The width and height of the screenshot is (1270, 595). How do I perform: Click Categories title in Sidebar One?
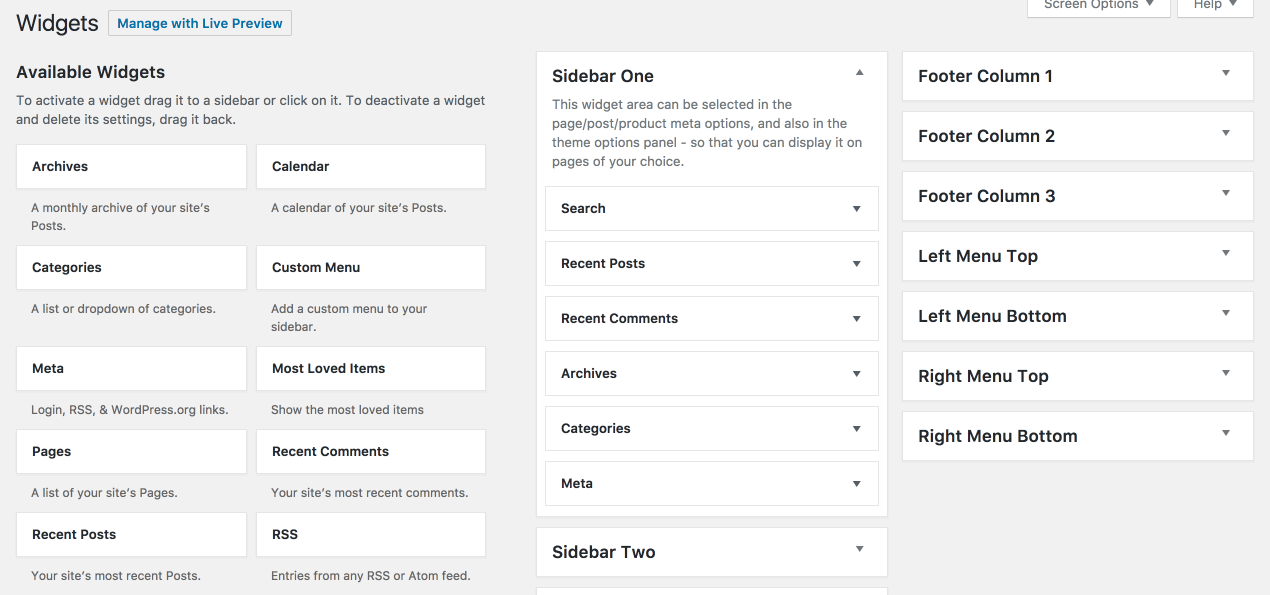[596, 428]
